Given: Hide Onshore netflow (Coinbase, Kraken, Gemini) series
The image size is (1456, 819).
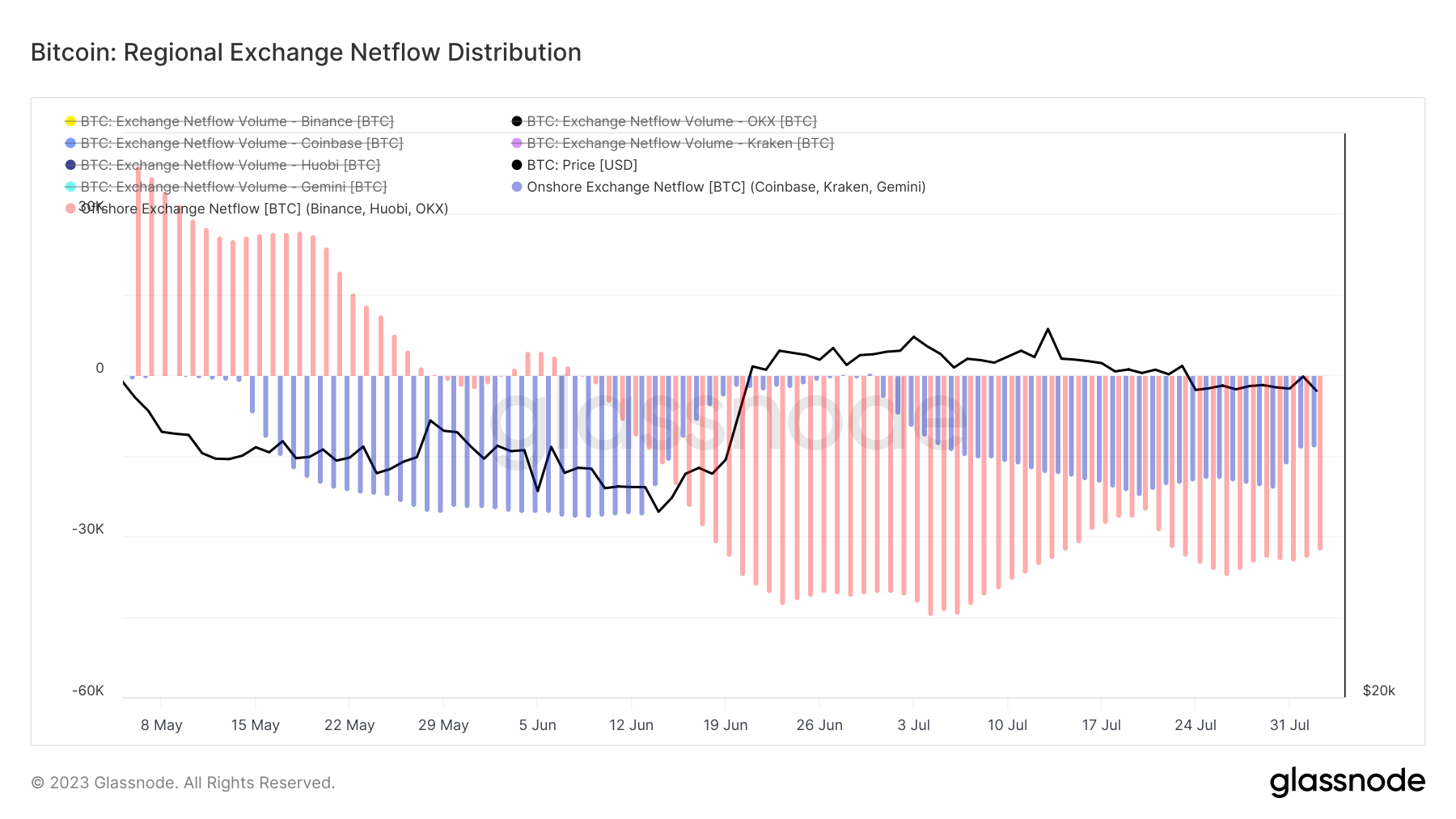Looking at the screenshot, I should 726,187.
